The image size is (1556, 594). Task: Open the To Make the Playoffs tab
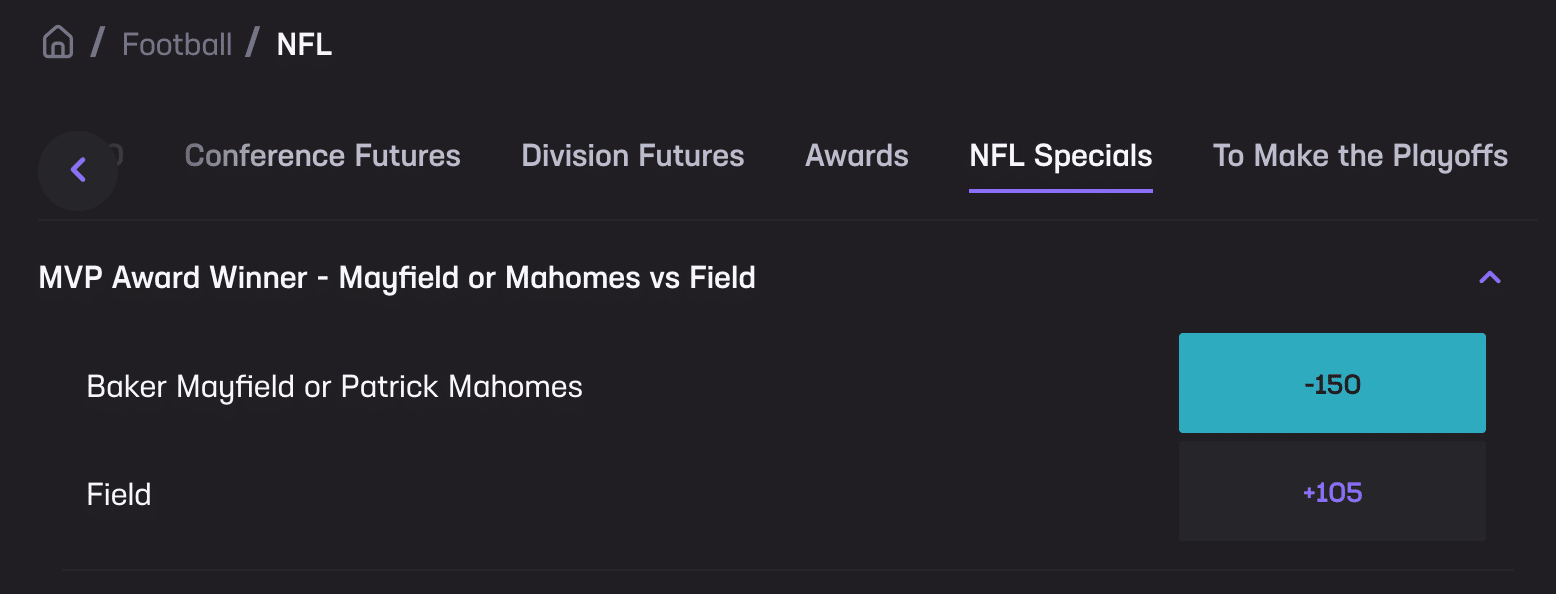1360,155
